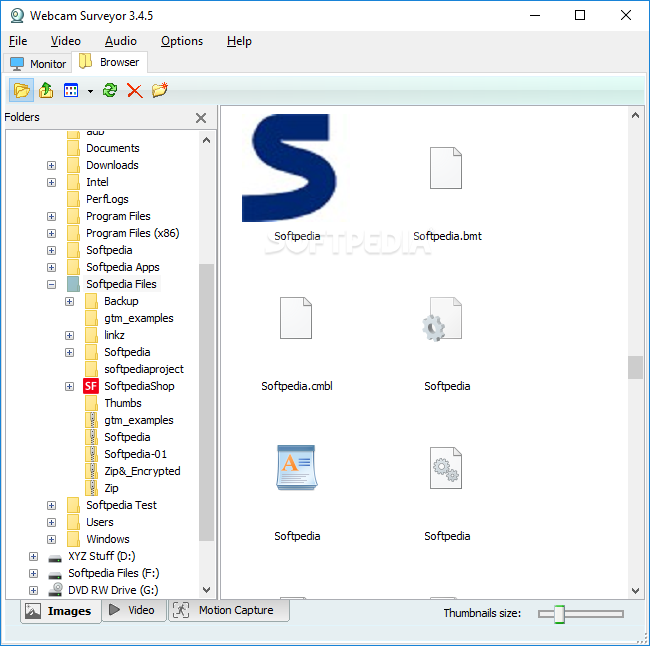Select the PerfLogs folder
This screenshot has width=650, height=646.
coord(107,199)
